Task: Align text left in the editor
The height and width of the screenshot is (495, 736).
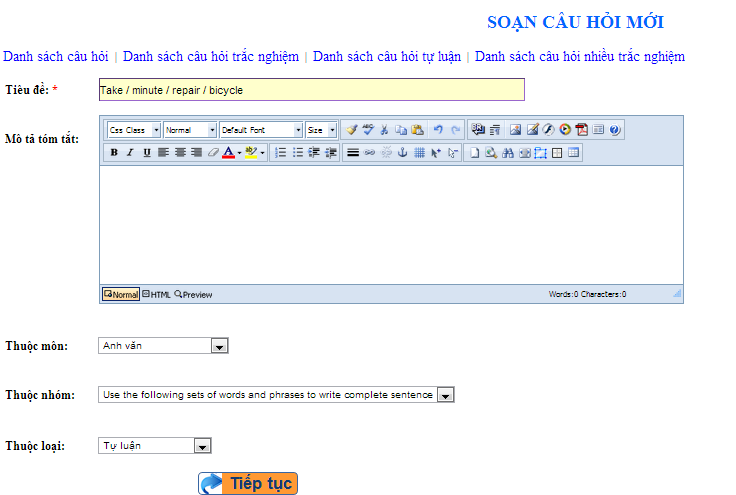Action: click(x=163, y=152)
